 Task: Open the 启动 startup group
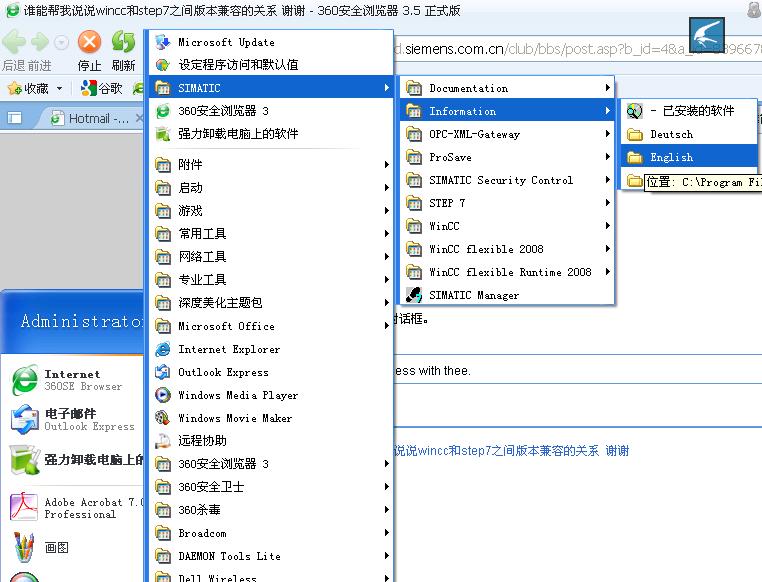tap(271, 188)
